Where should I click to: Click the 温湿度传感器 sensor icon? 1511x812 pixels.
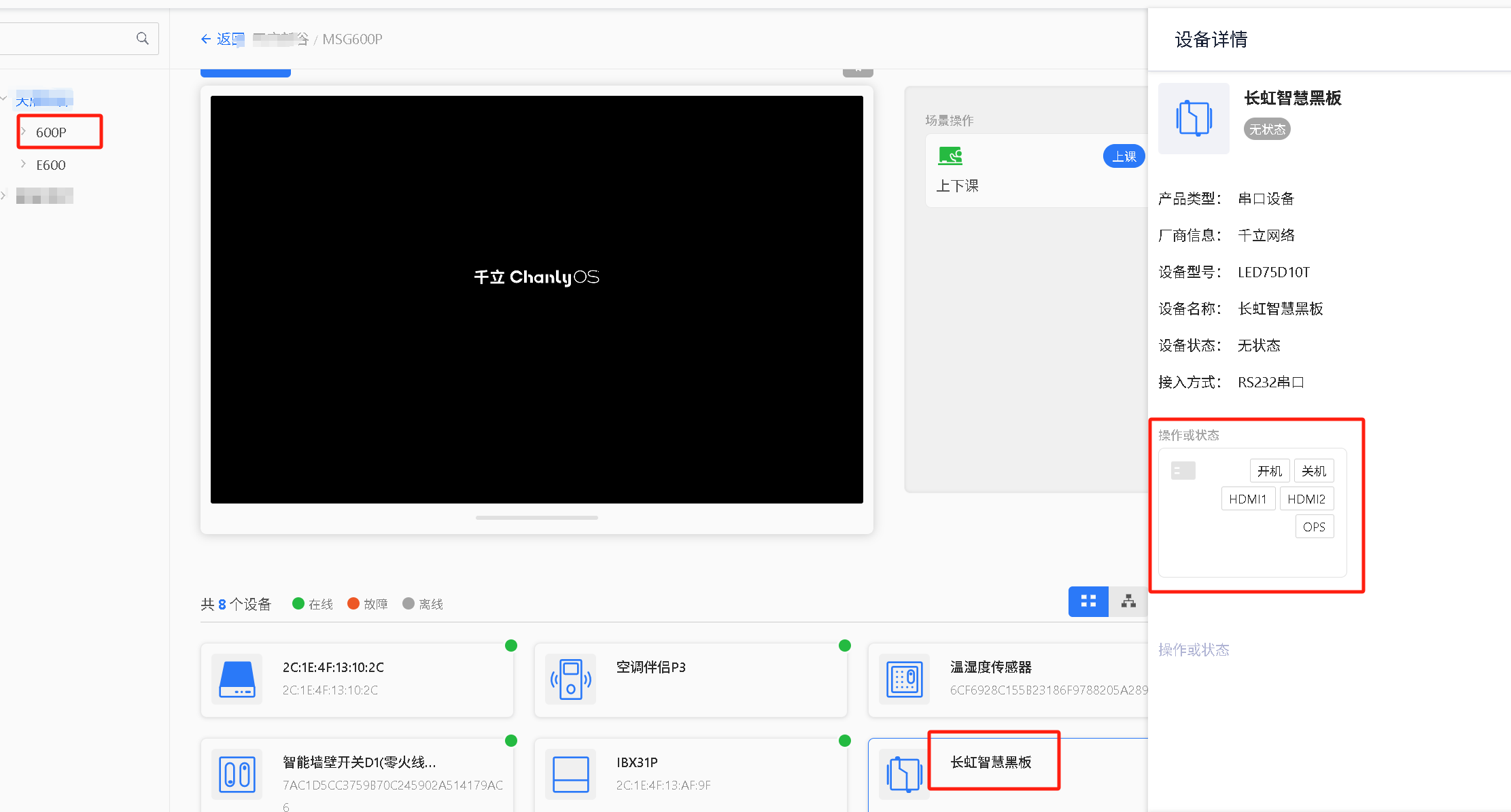(x=905, y=679)
